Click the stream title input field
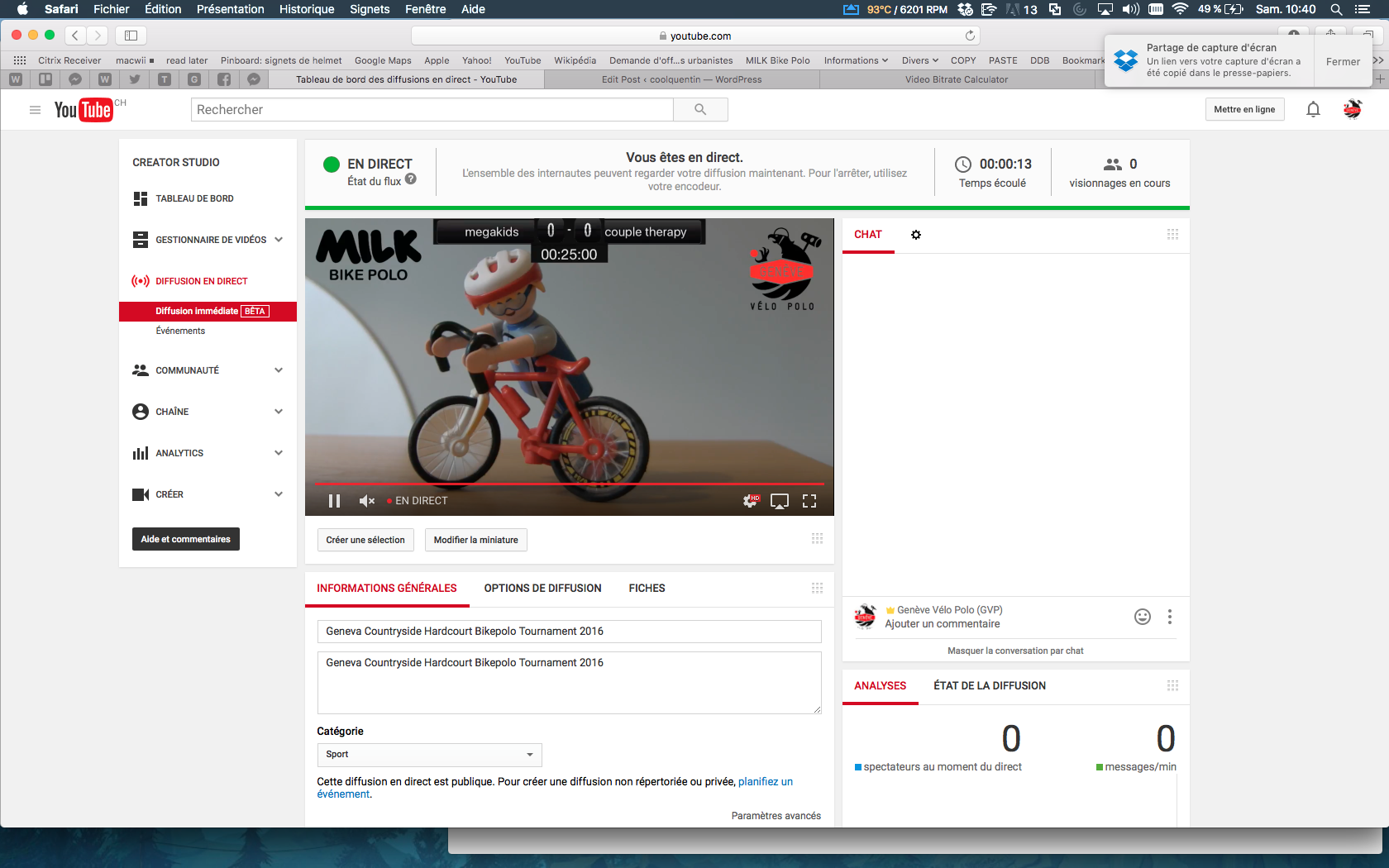The image size is (1389, 868). (569, 632)
